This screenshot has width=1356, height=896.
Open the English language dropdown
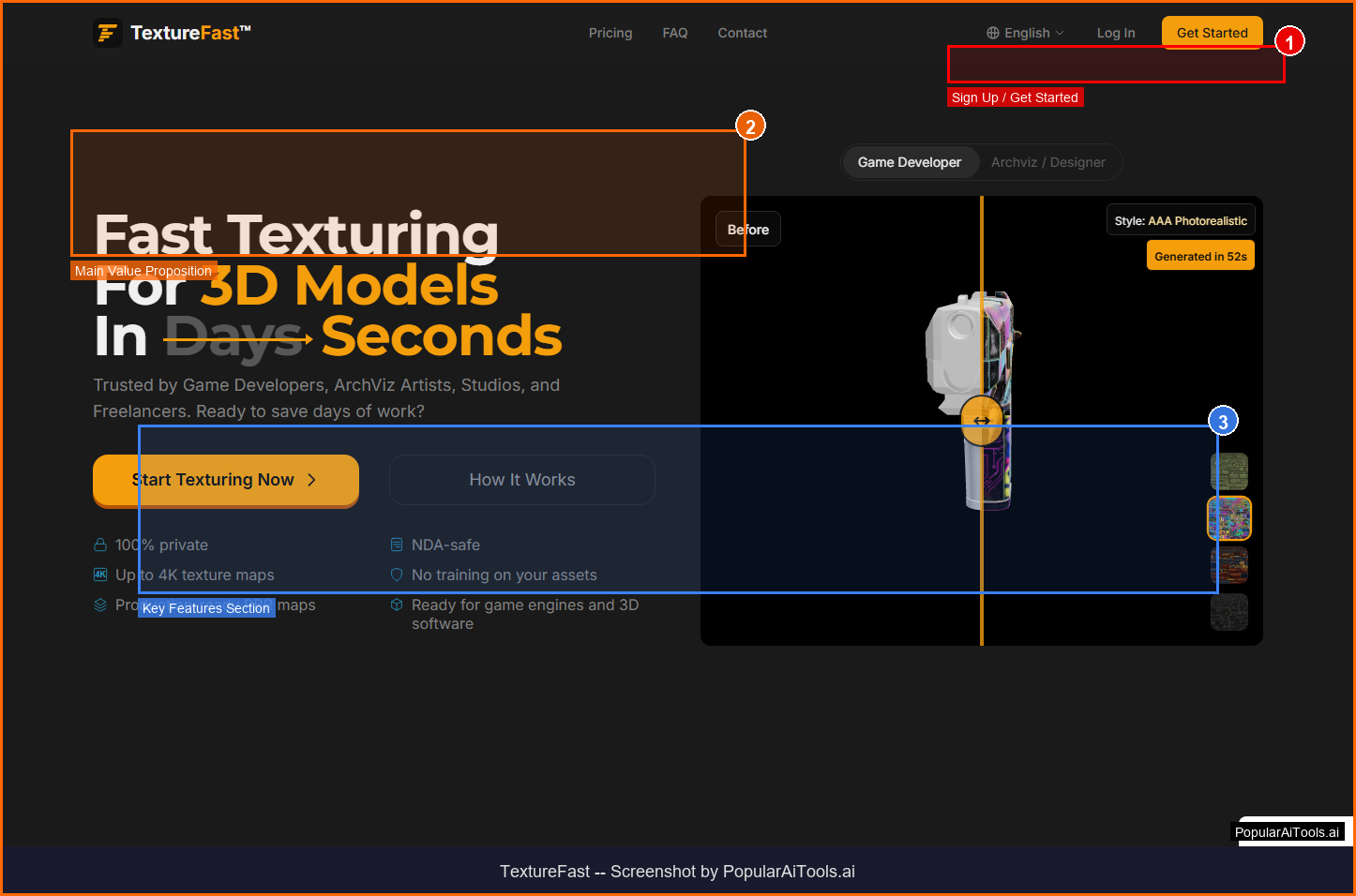point(1026,33)
